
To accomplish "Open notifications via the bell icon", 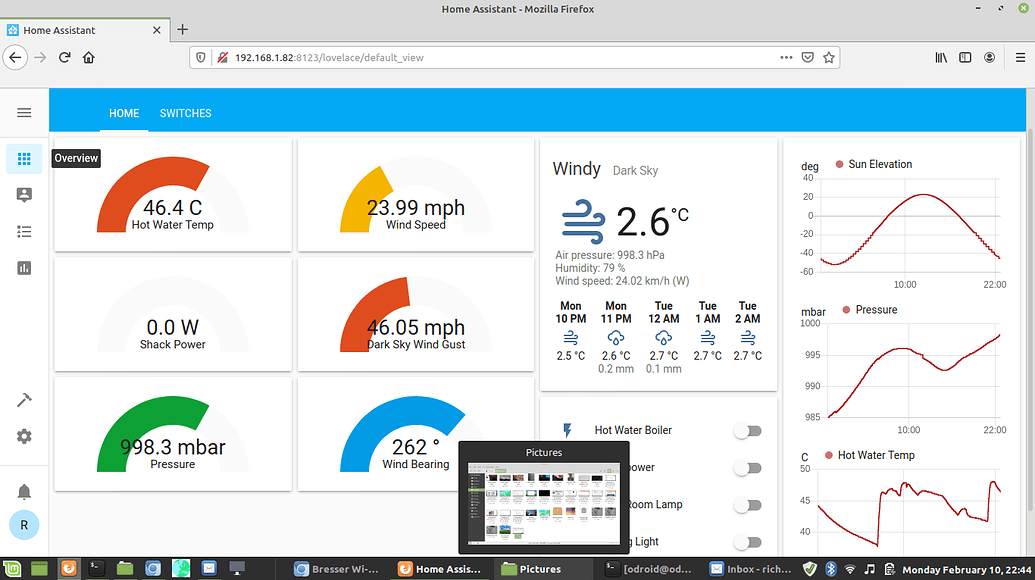I will pyautogui.click(x=24, y=491).
